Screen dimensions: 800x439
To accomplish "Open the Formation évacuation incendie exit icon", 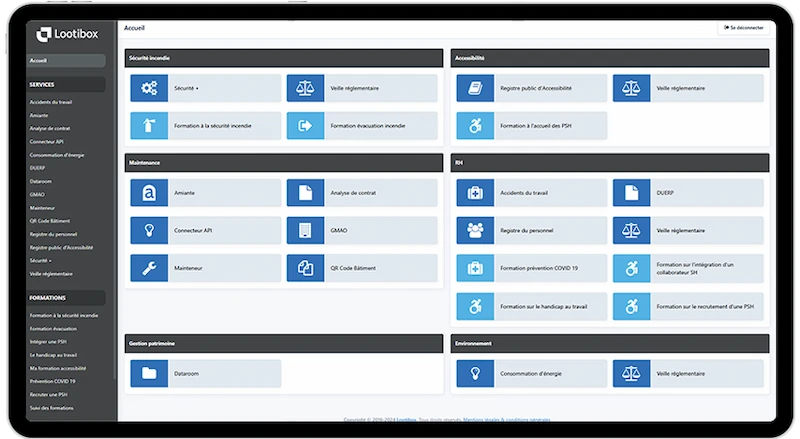I will click(305, 125).
